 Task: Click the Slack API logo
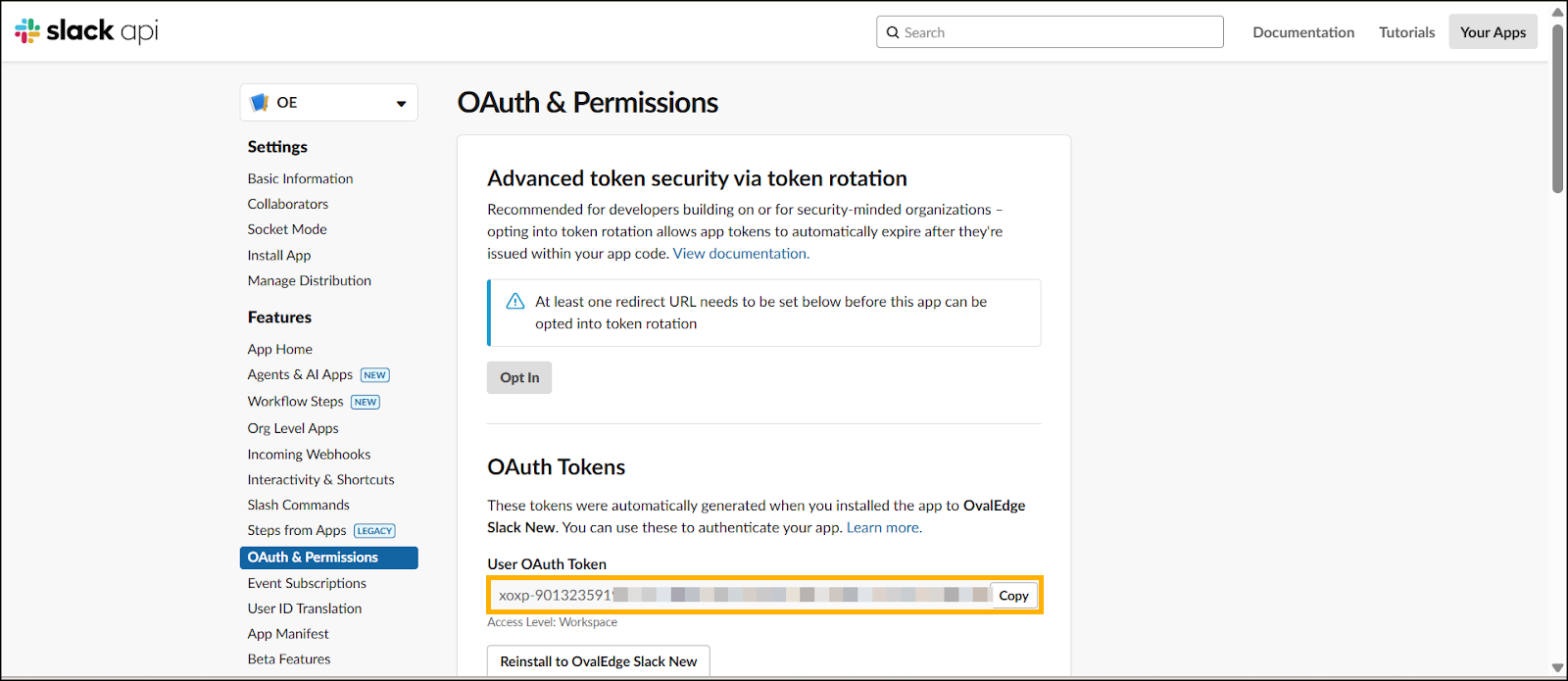coord(86,31)
